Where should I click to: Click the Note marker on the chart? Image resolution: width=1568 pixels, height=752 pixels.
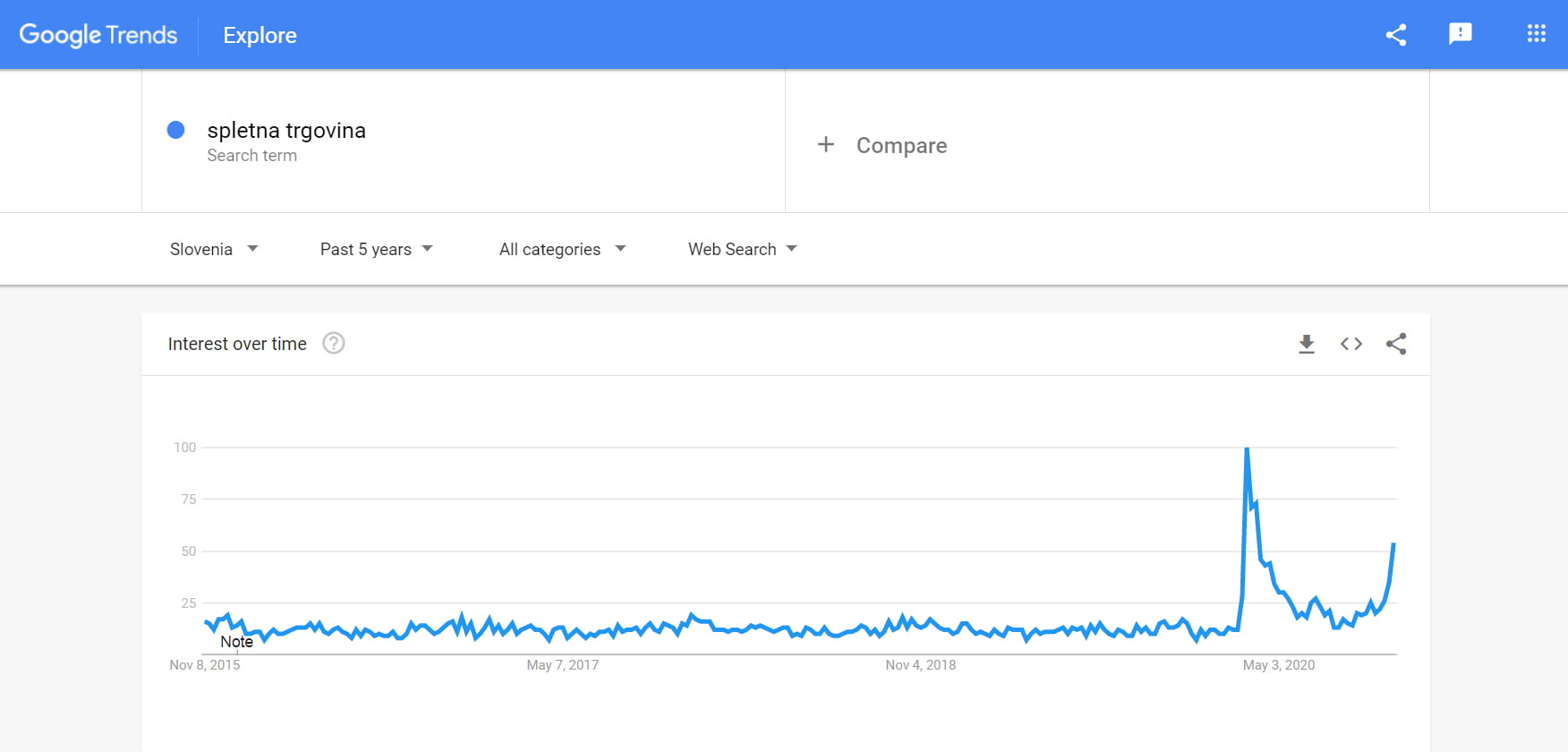(x=236, y=642)
